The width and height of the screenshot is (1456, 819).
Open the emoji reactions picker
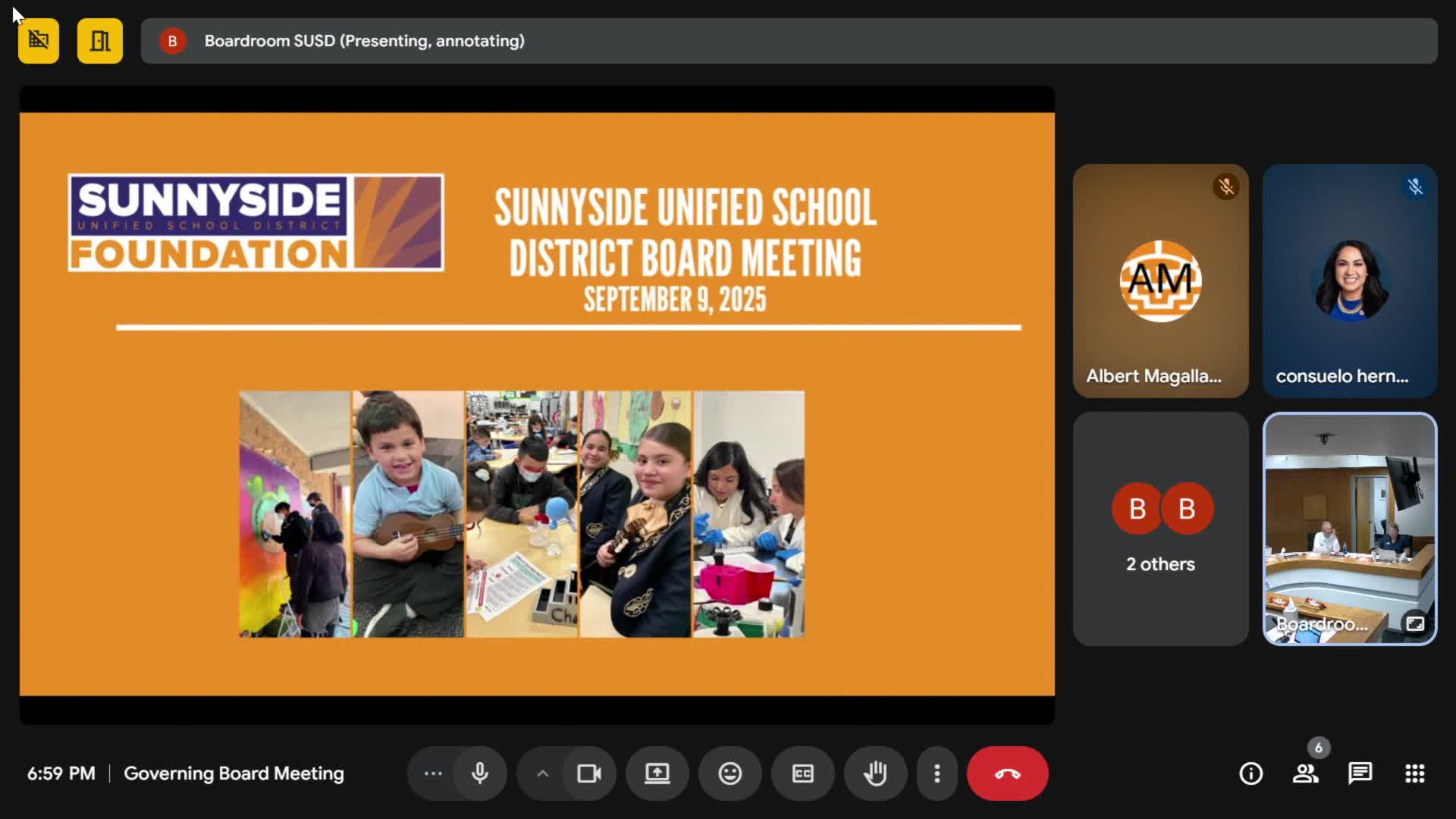[730, 773]
